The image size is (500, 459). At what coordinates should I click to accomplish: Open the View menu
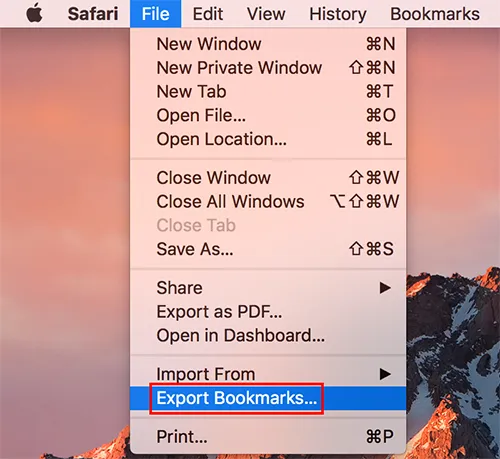(266, 14)
